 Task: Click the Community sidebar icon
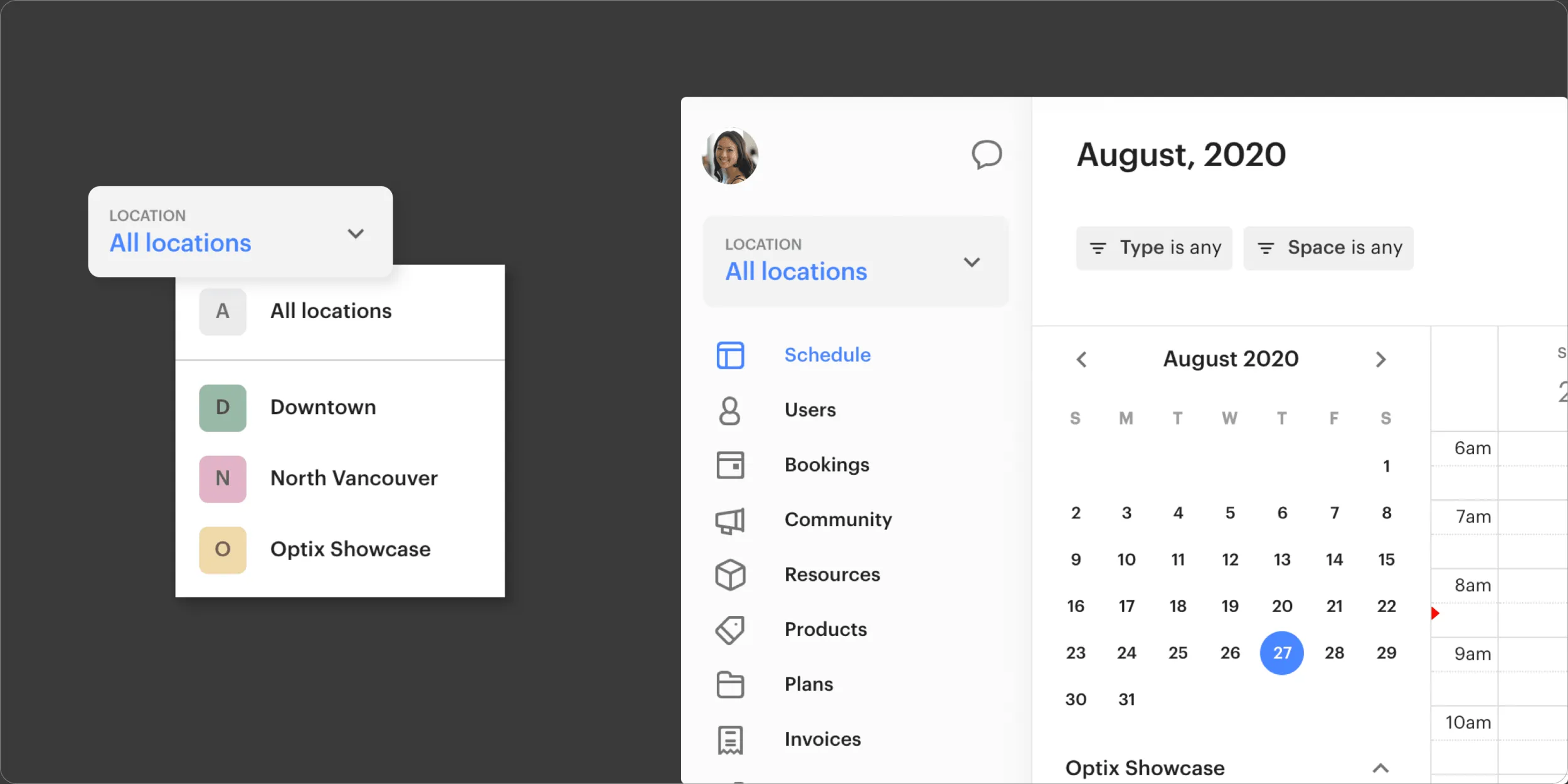(x=730, y=518)
